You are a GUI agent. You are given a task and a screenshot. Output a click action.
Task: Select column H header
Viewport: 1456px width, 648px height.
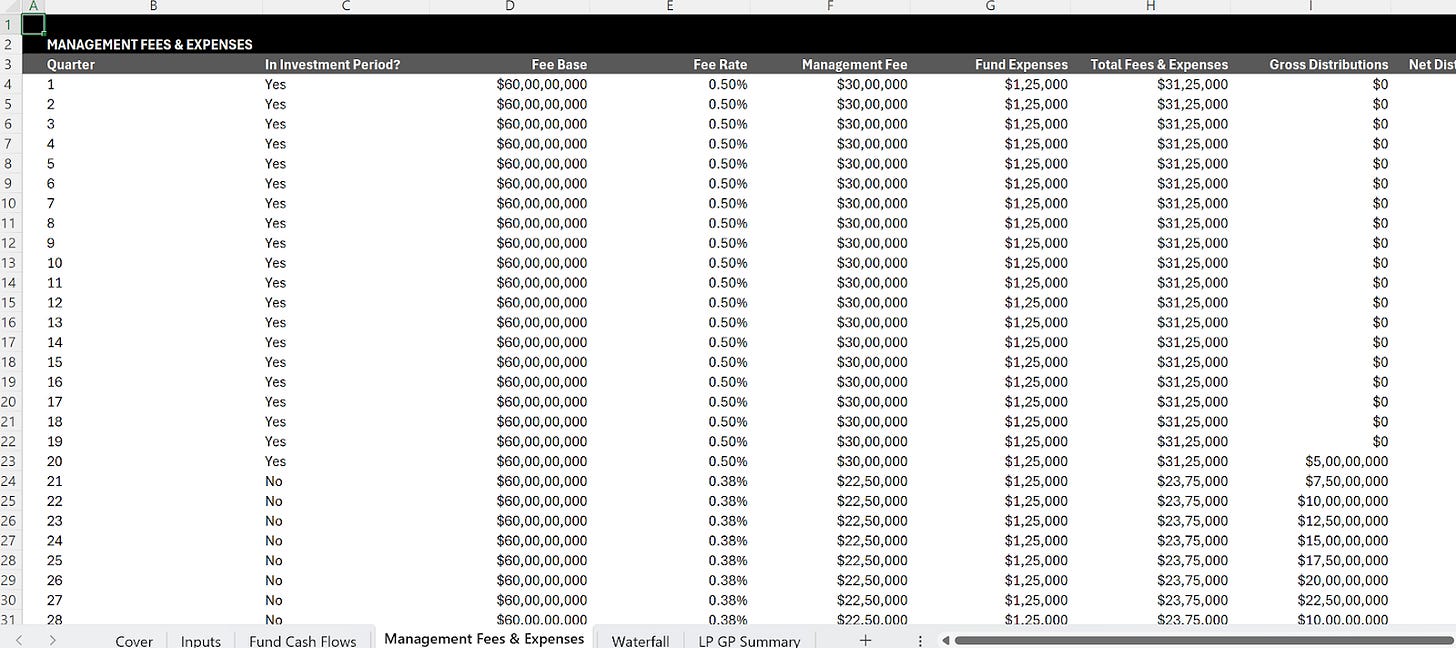1150,6
